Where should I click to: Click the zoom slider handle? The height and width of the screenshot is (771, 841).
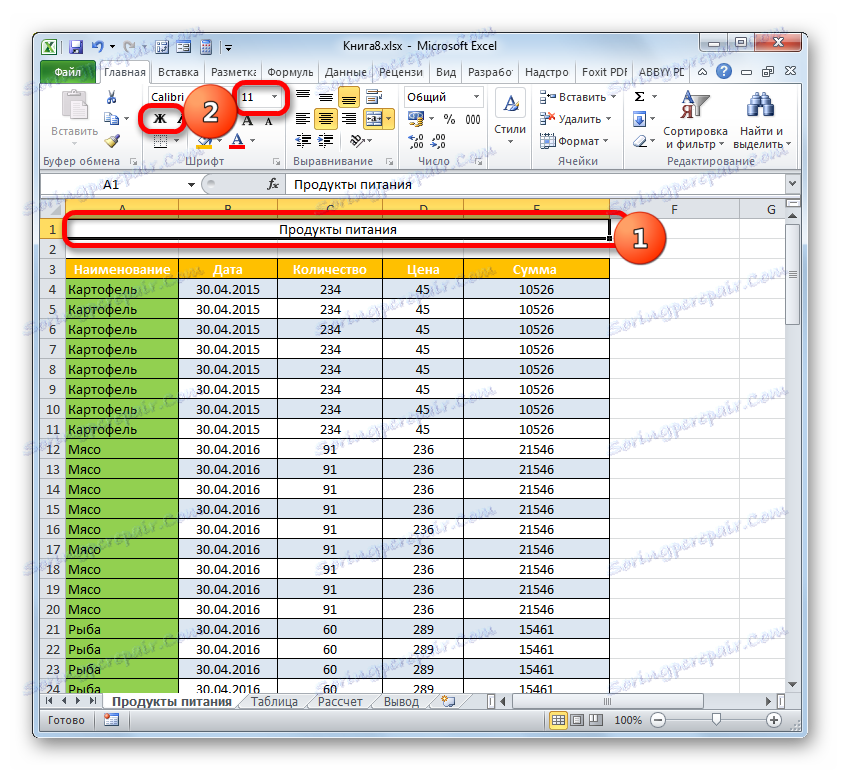click(x=716, y=719)
